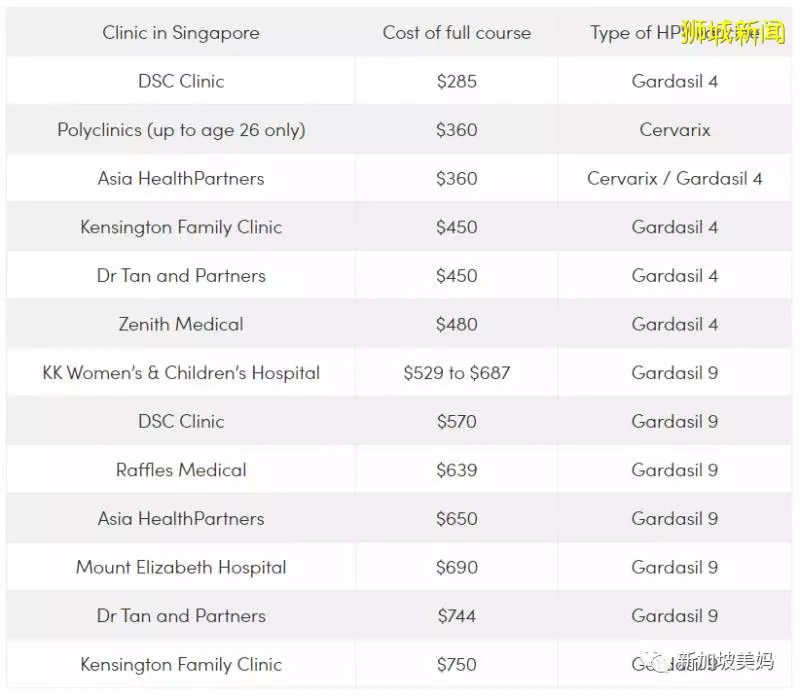Click the "Raffles Medical" clinic cell
Viewport: 800px width, 696px height.
coord(181,470)
